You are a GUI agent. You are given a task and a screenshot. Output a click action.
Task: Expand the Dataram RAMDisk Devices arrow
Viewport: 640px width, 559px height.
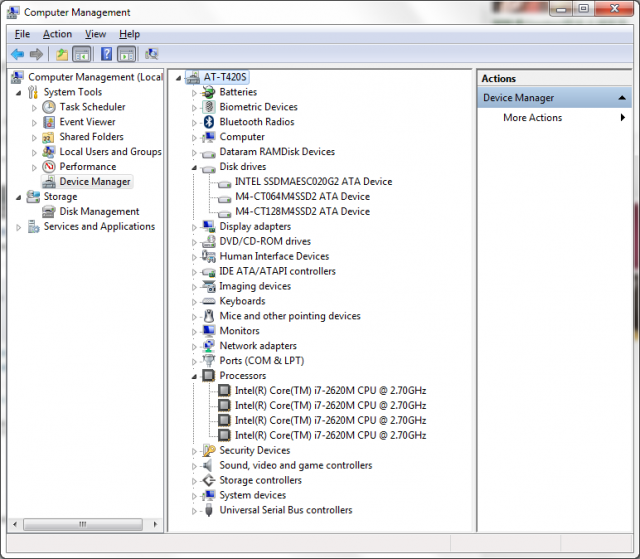tap(194, 153)
